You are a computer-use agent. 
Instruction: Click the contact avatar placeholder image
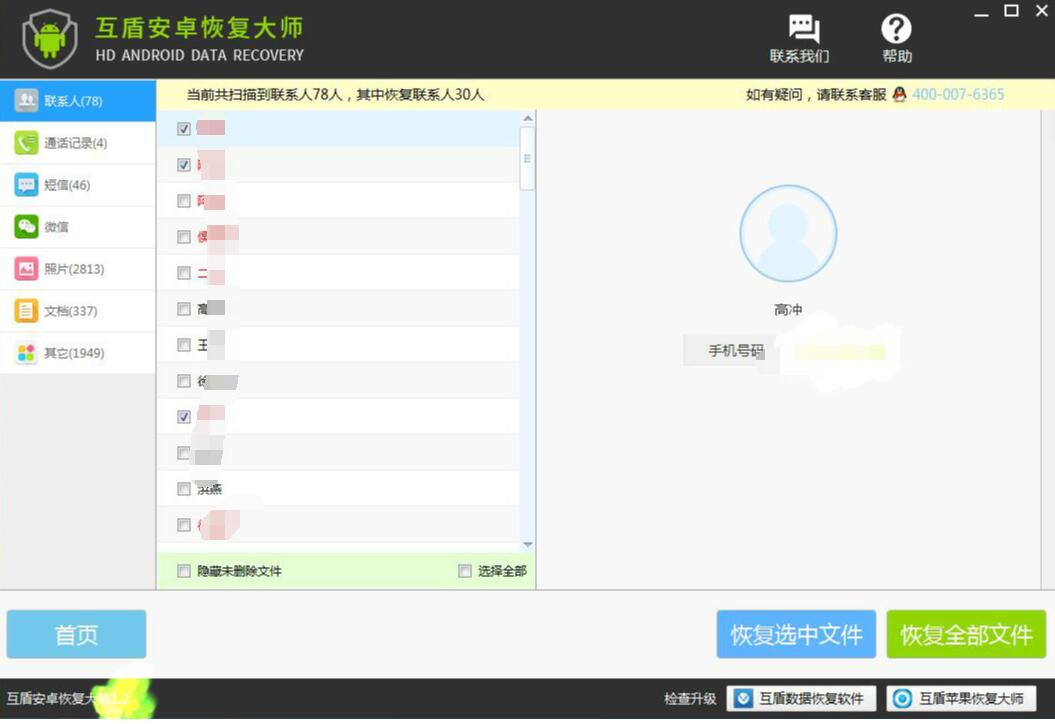pyautogui.click(x=788, y=233)
